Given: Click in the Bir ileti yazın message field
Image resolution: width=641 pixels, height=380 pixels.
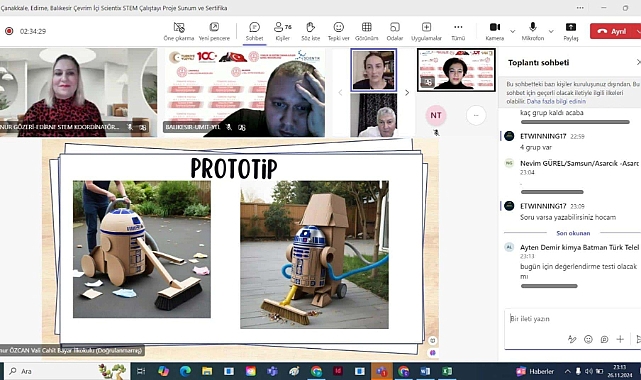Looking at the screenshot, I should click(572, 319).
